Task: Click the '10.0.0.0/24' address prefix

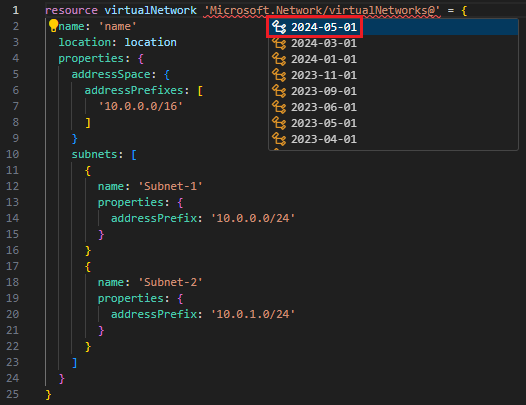Action: [x=253, y=218]
